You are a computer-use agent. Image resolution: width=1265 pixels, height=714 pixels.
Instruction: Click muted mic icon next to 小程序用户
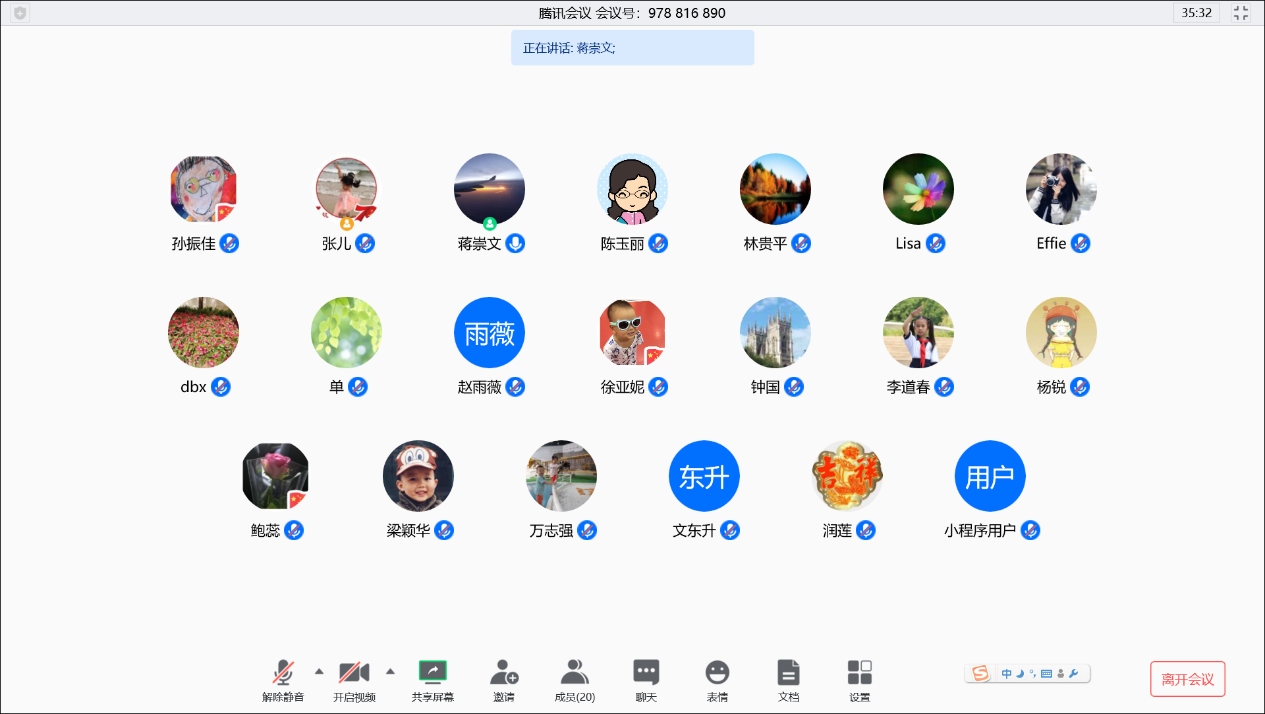pos(1031,530)
